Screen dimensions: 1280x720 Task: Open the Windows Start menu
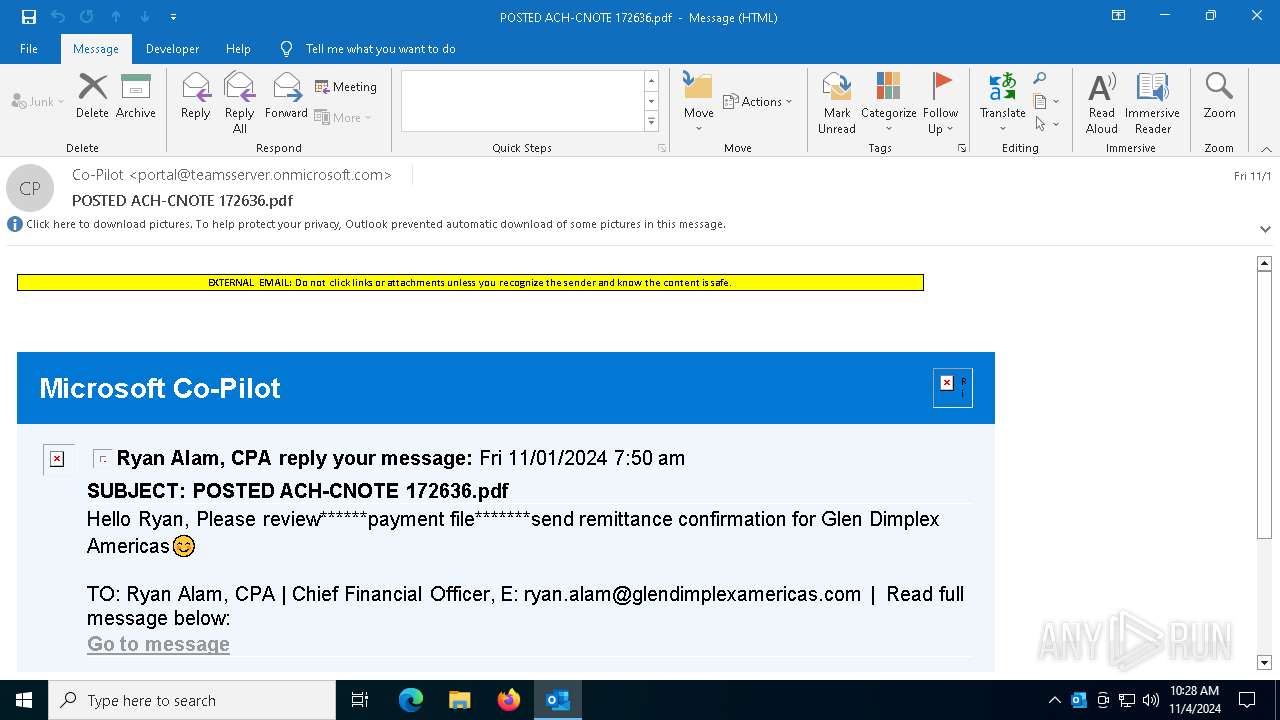coord(24,700)
